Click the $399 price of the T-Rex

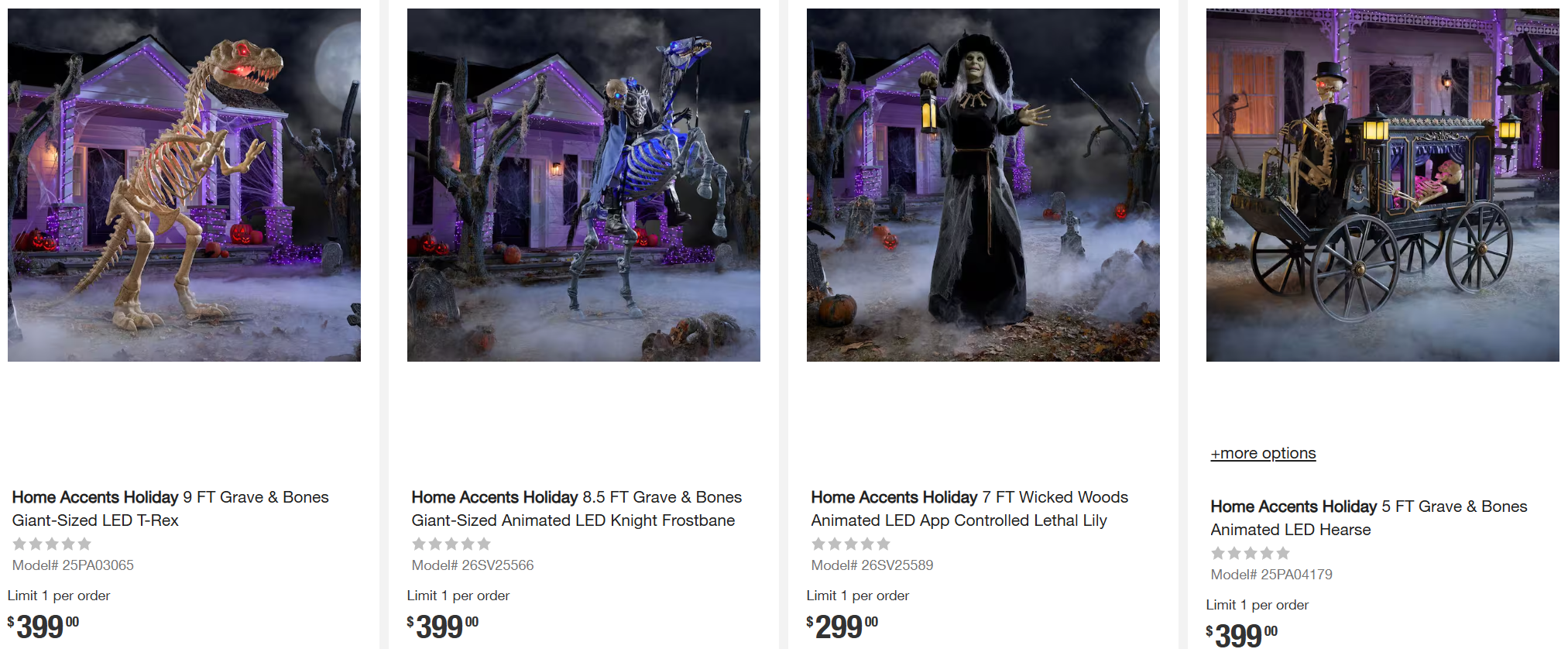pyautogui.click(x=43, y=627)
